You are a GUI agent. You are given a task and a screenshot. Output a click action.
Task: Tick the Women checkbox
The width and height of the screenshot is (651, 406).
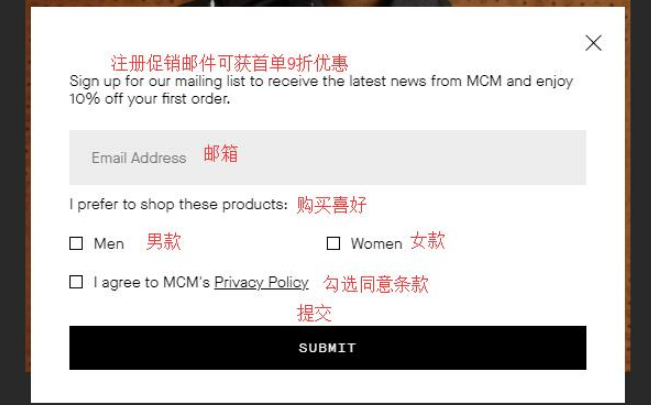(x=333, y=243)
